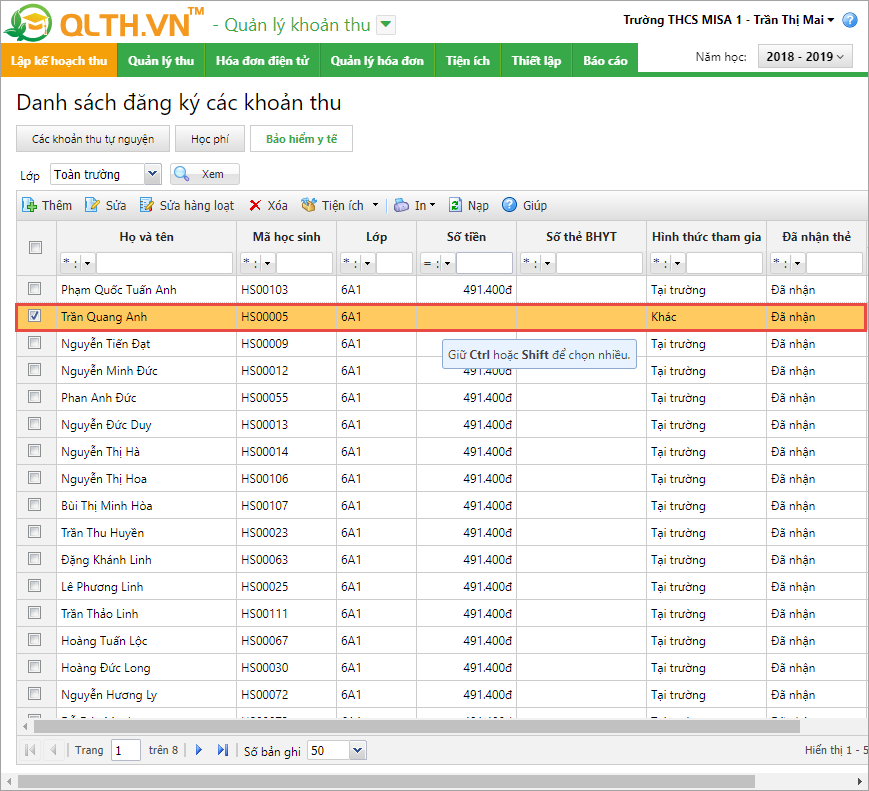Switch to the Báo cáo menu tab
This screenshot has width=869, height=791.
click(605, 60)
